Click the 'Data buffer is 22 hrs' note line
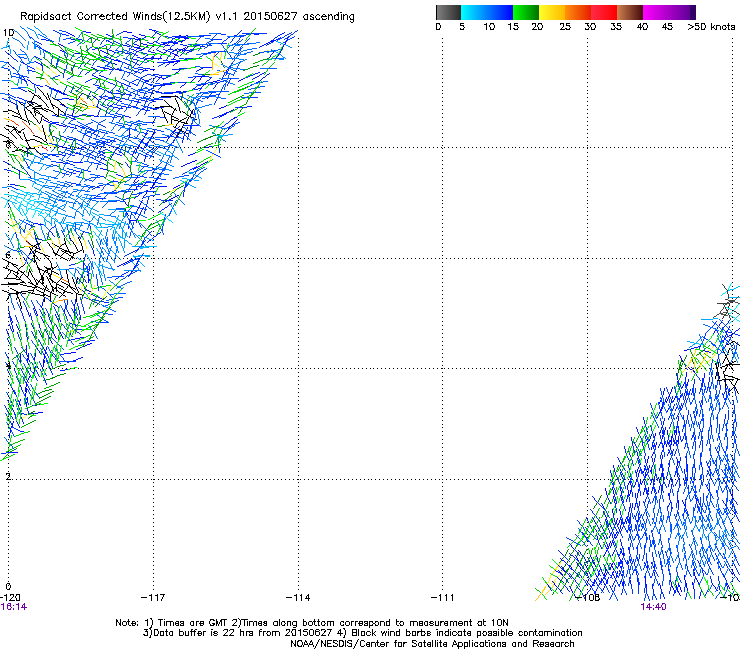This screenshot has height=650, width=740. pos(362,633)
